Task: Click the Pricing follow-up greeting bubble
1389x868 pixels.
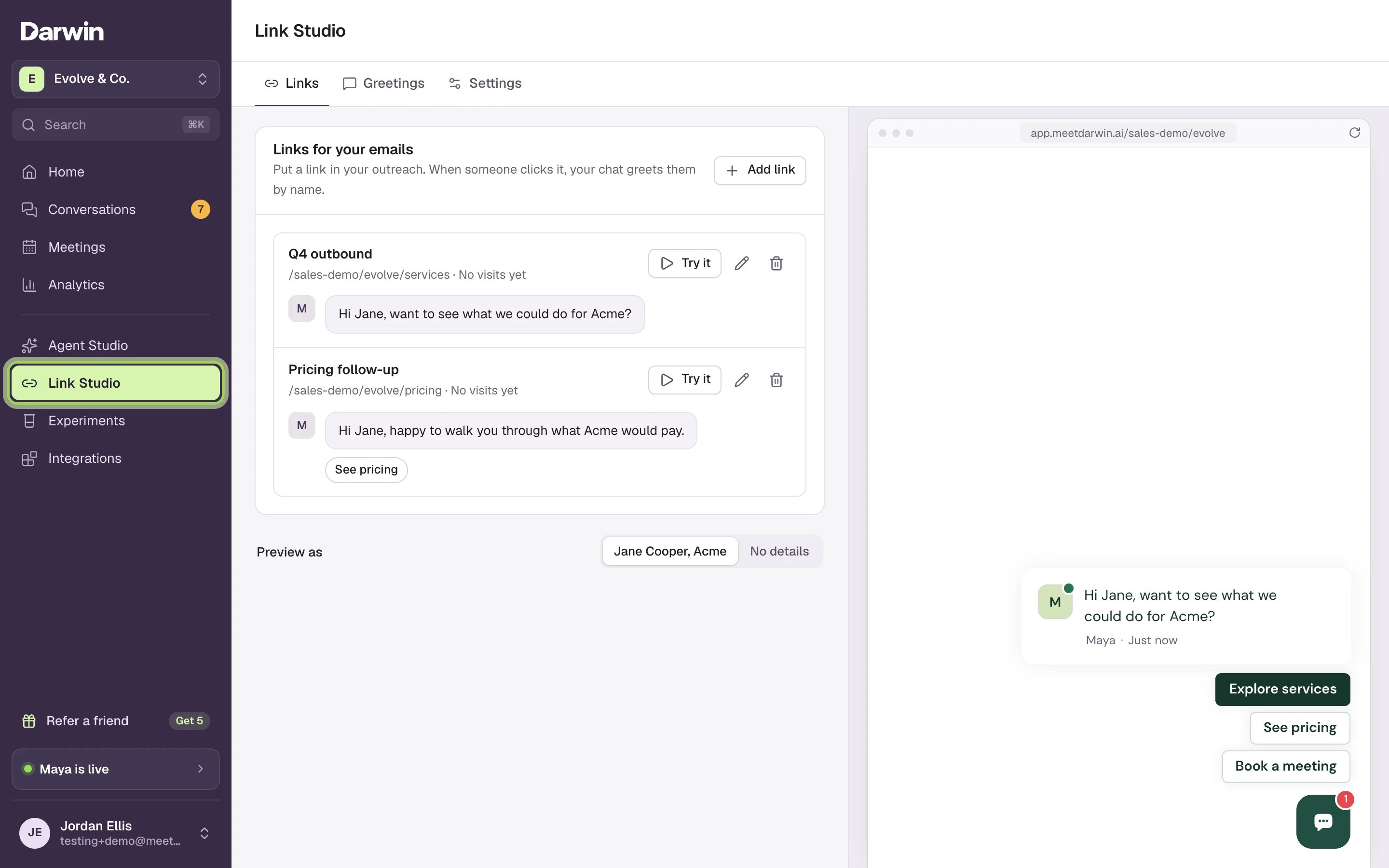Action: click(511, 431)
